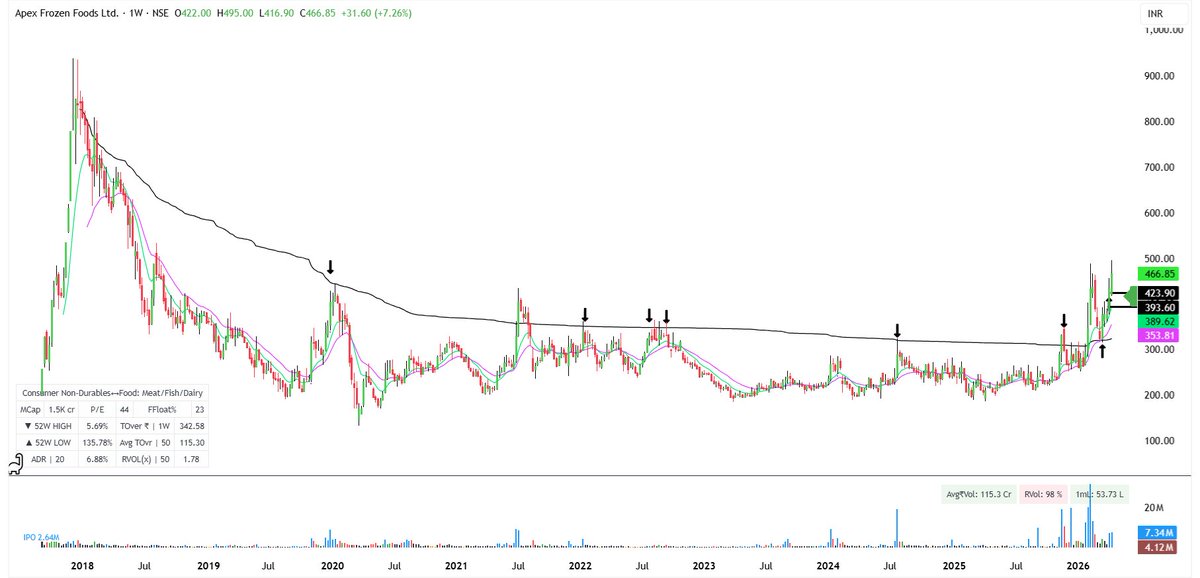Click the 500.00 price axis label

[1159, 259]
